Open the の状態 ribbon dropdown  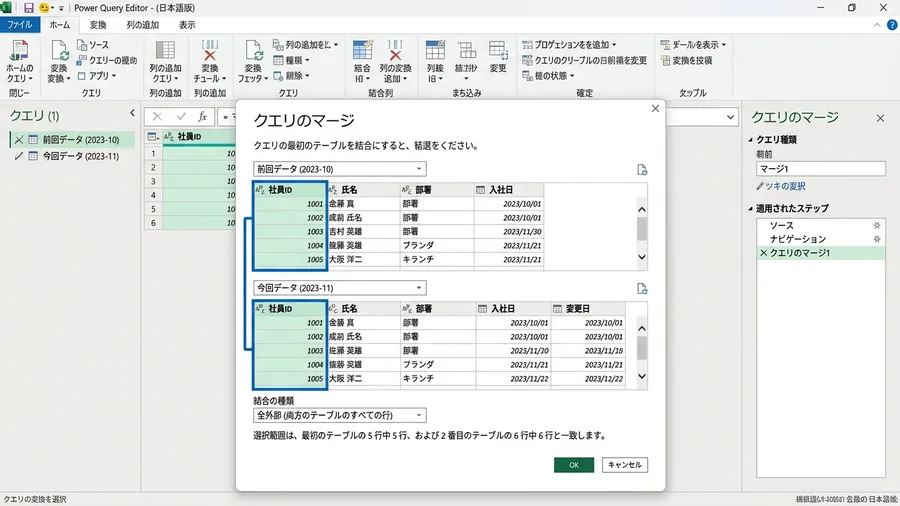(548, 76)
